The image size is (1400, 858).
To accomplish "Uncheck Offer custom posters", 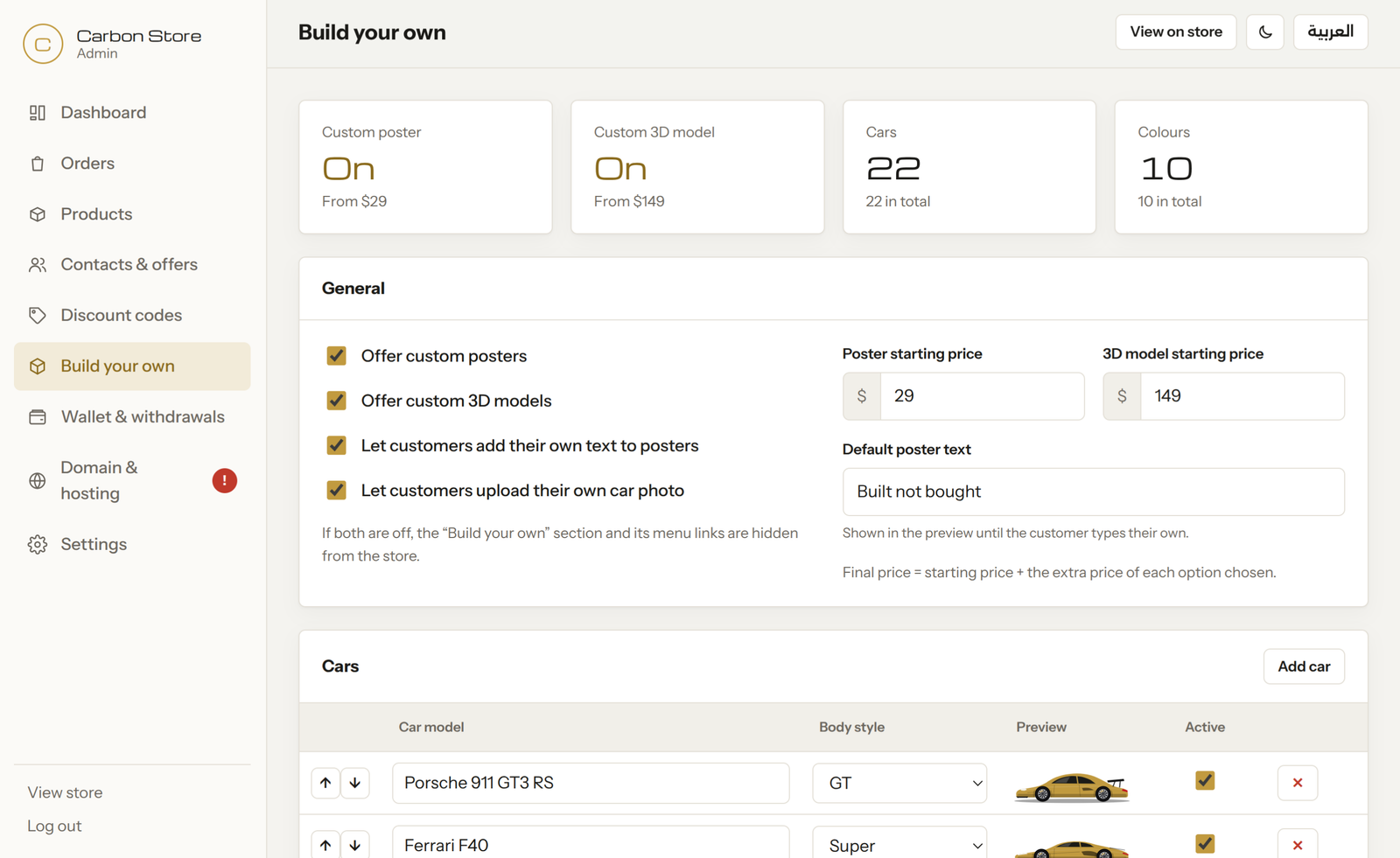I will pyautogui.click(x=336, y=355).
